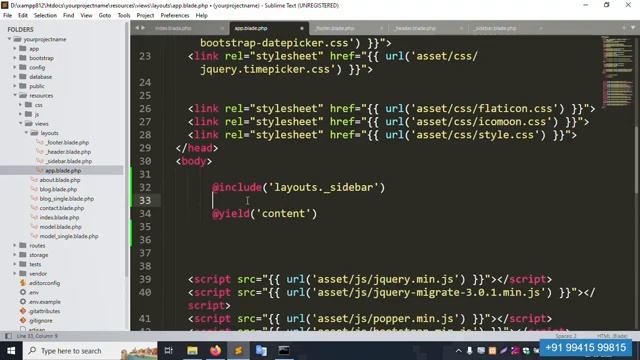Click the bootstrap folder icon
This screenshot has width=640, height=360.
coord(23,58)
